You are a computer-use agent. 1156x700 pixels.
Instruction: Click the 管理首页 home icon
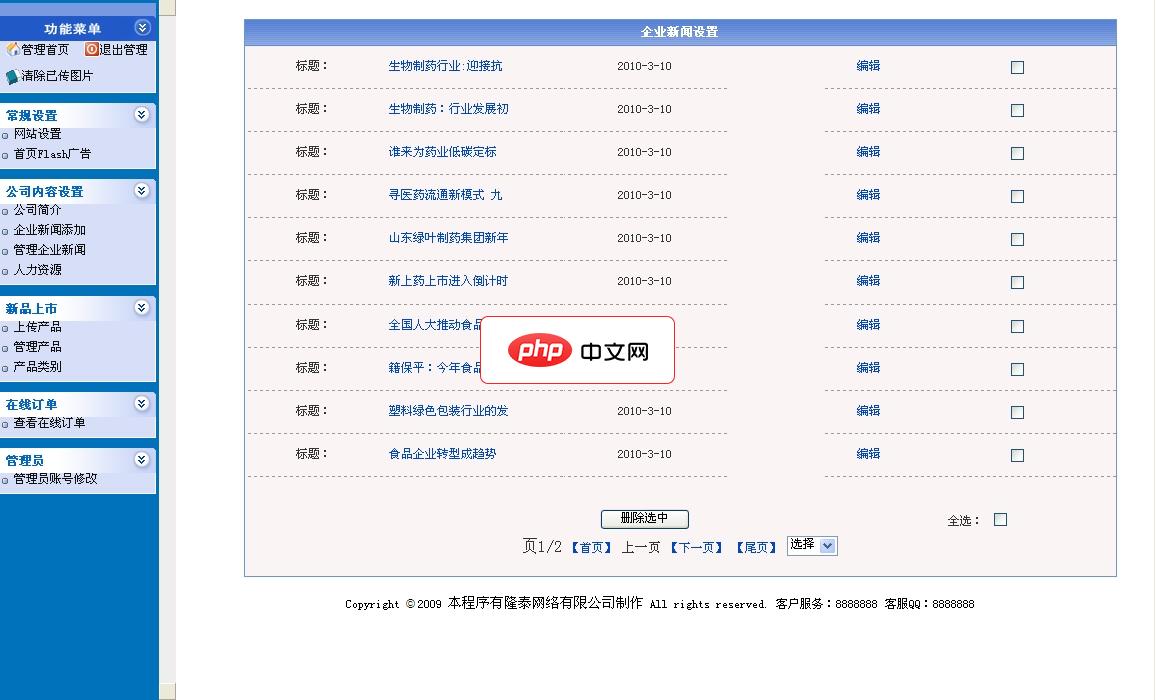coord(11,50)
